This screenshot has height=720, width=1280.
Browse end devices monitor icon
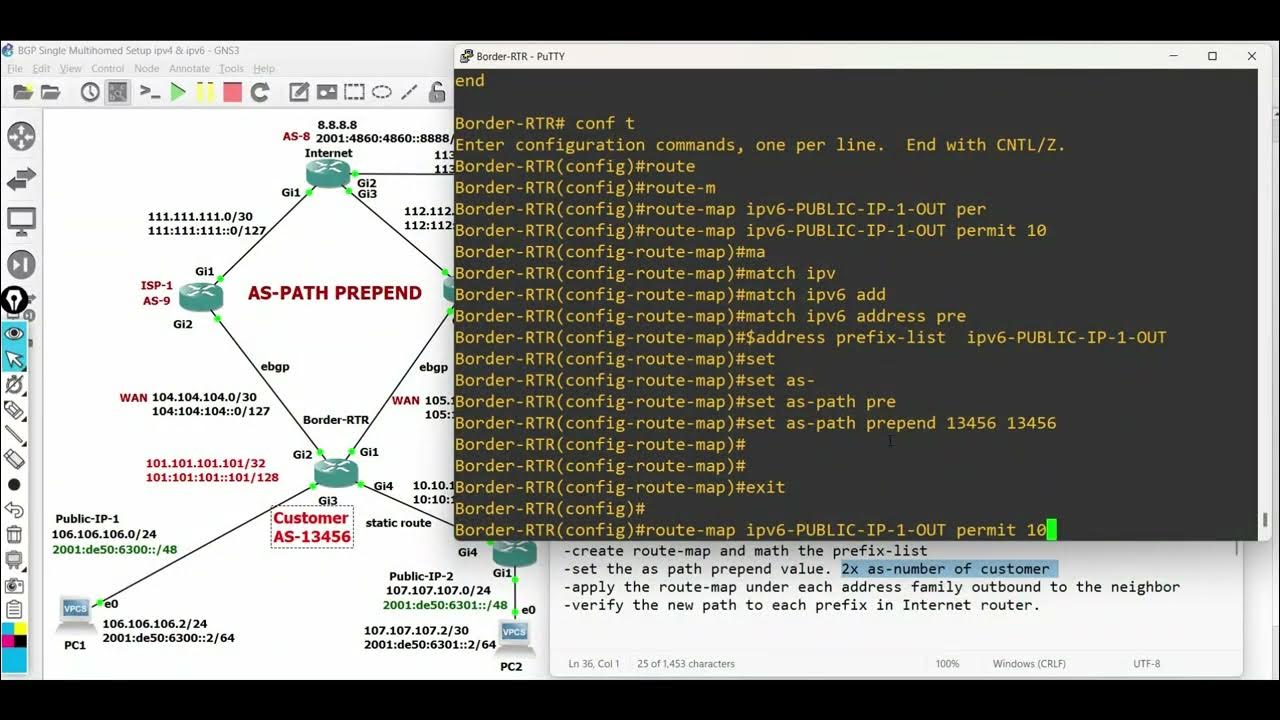pyautogui.click(x=21, y=221)
